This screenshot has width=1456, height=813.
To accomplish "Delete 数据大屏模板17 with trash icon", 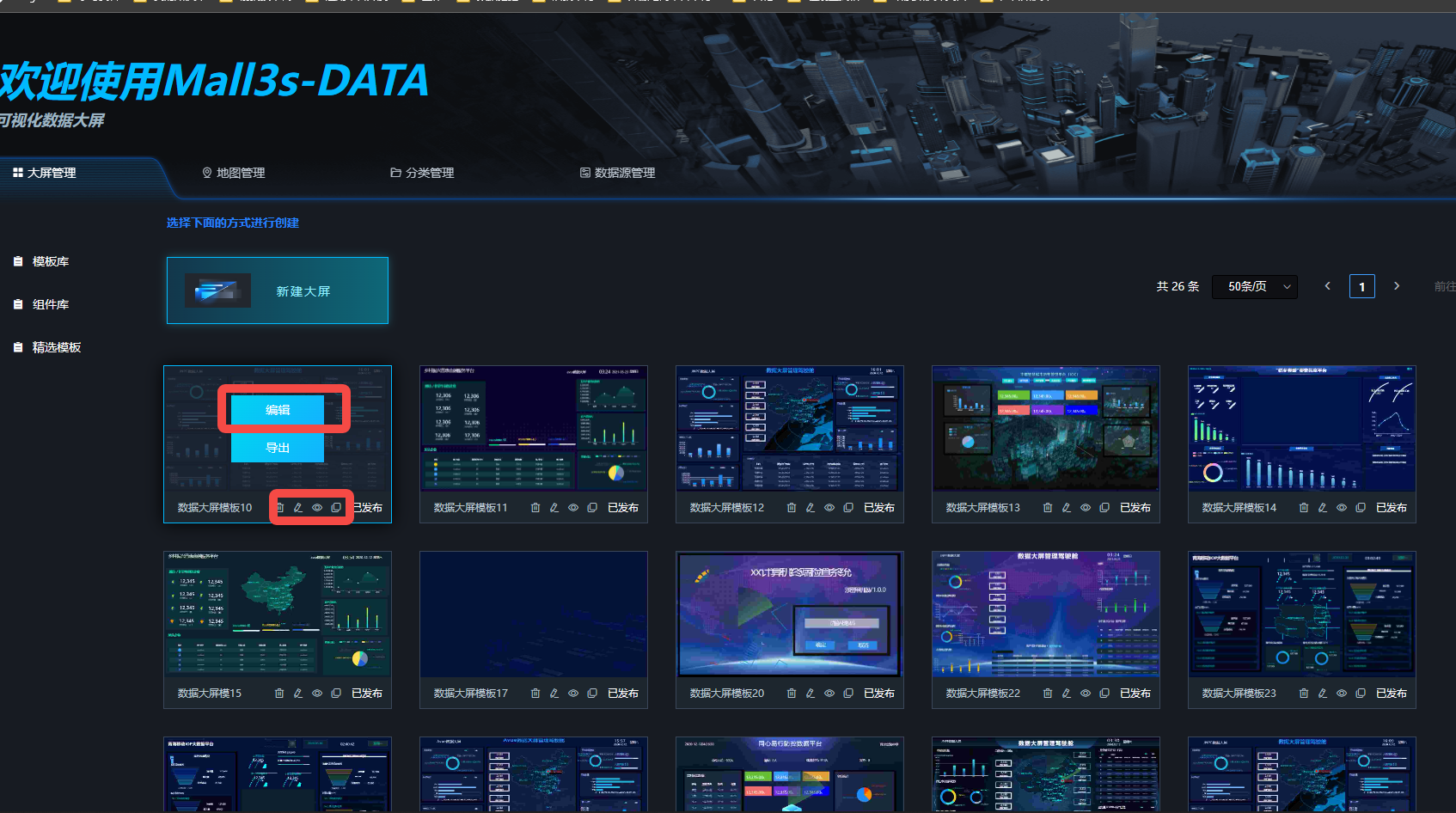I will 535,694.
